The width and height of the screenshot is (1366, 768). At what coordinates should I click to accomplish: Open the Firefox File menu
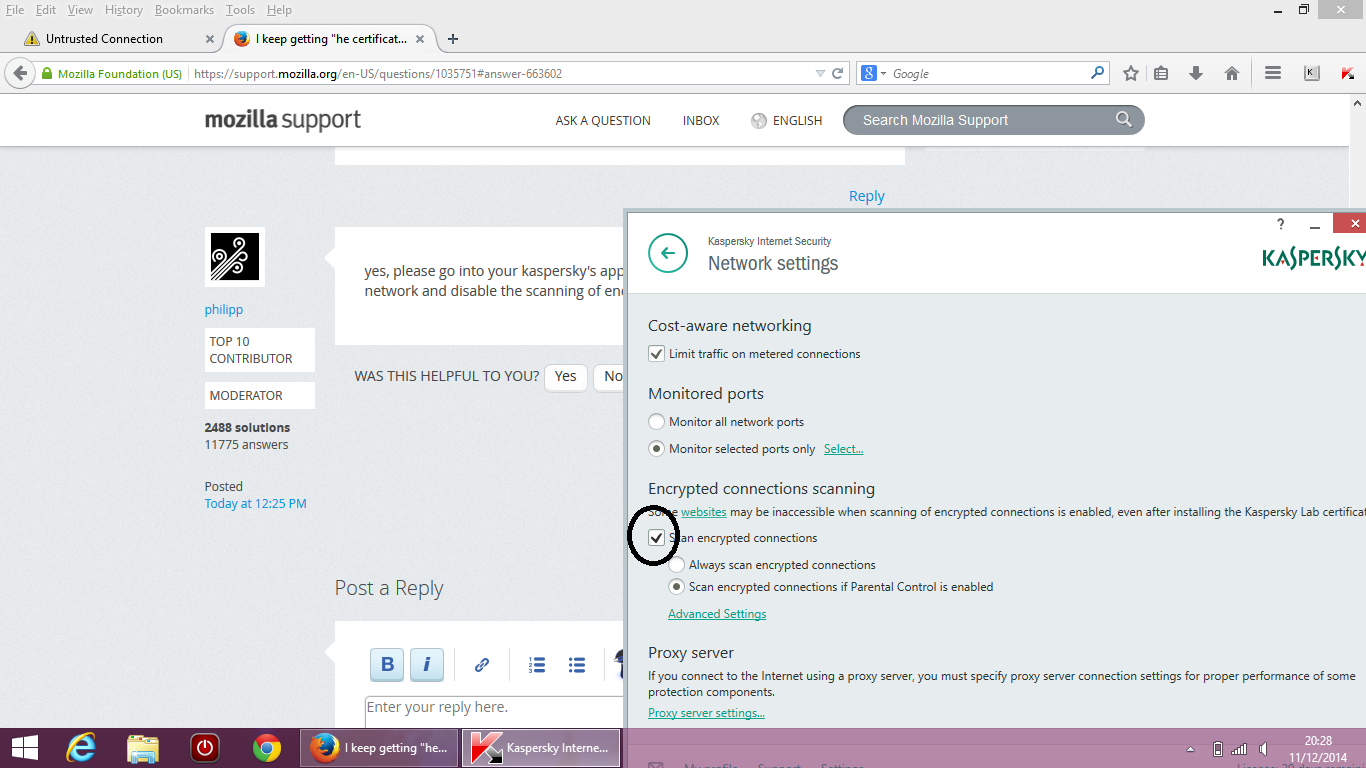[x=15, y=10]
